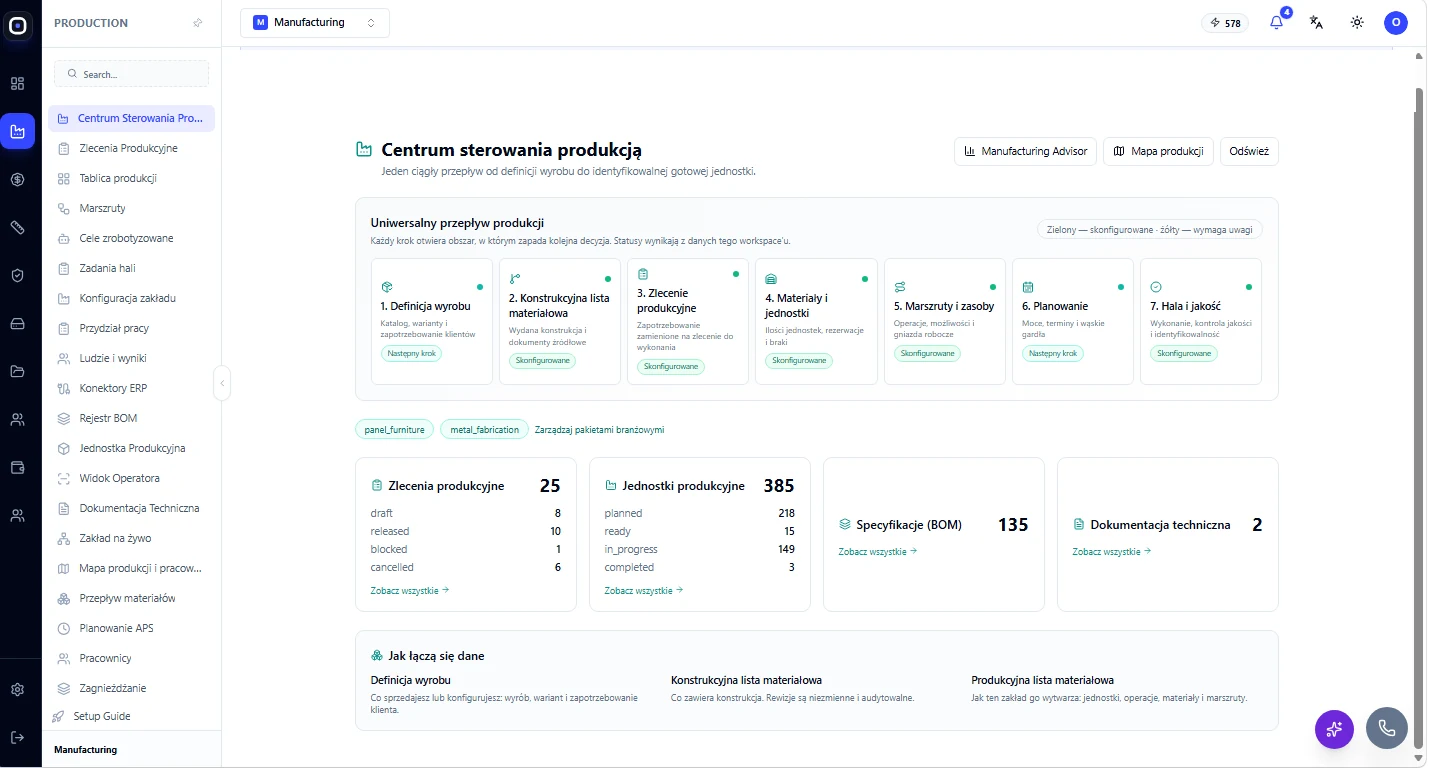Viewport: 1429px width, 768px height.
Task: Click the purple AI sparkle assistant button
Action: tap(1335, 728)
